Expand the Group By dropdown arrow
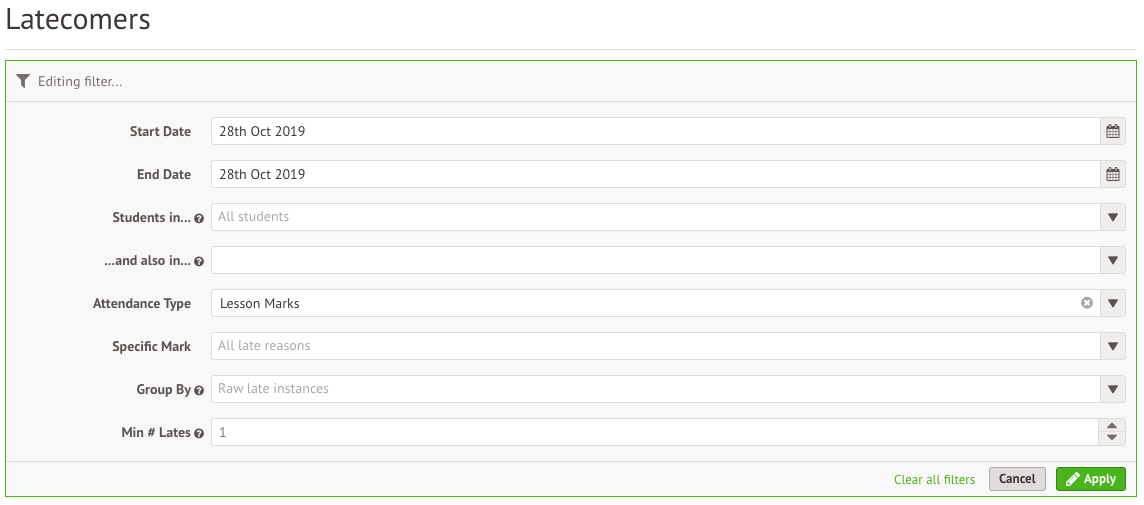The height and width of the screenshot is (505, 1144). tap(1112, 389)
